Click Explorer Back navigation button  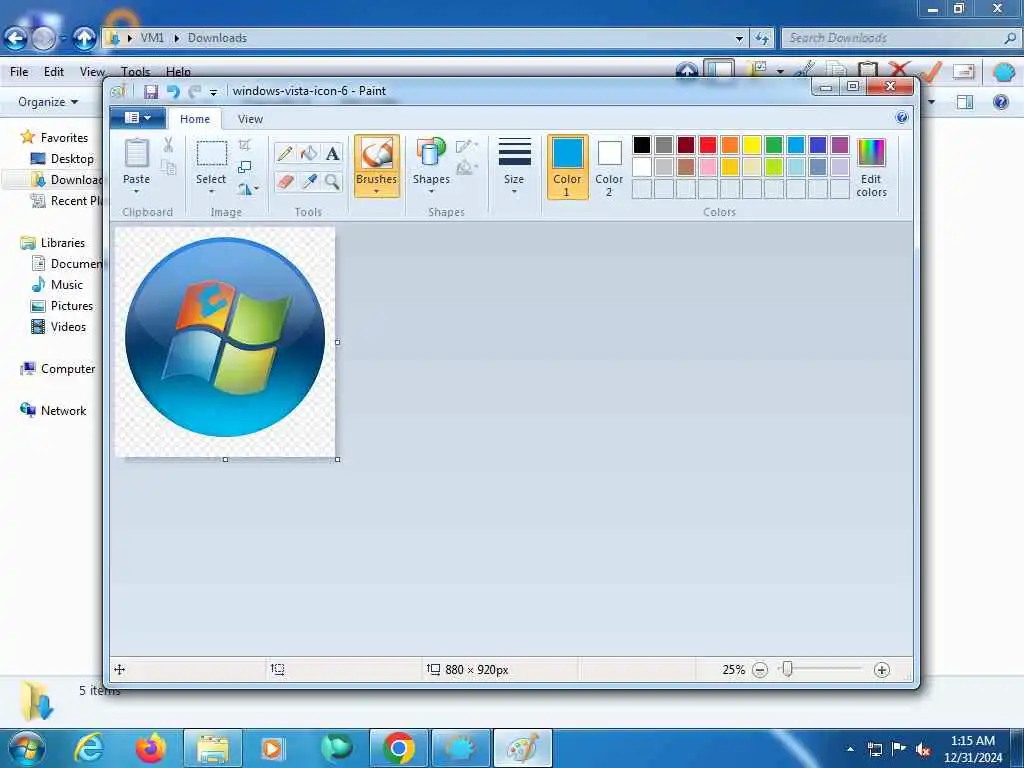point(16,39)
